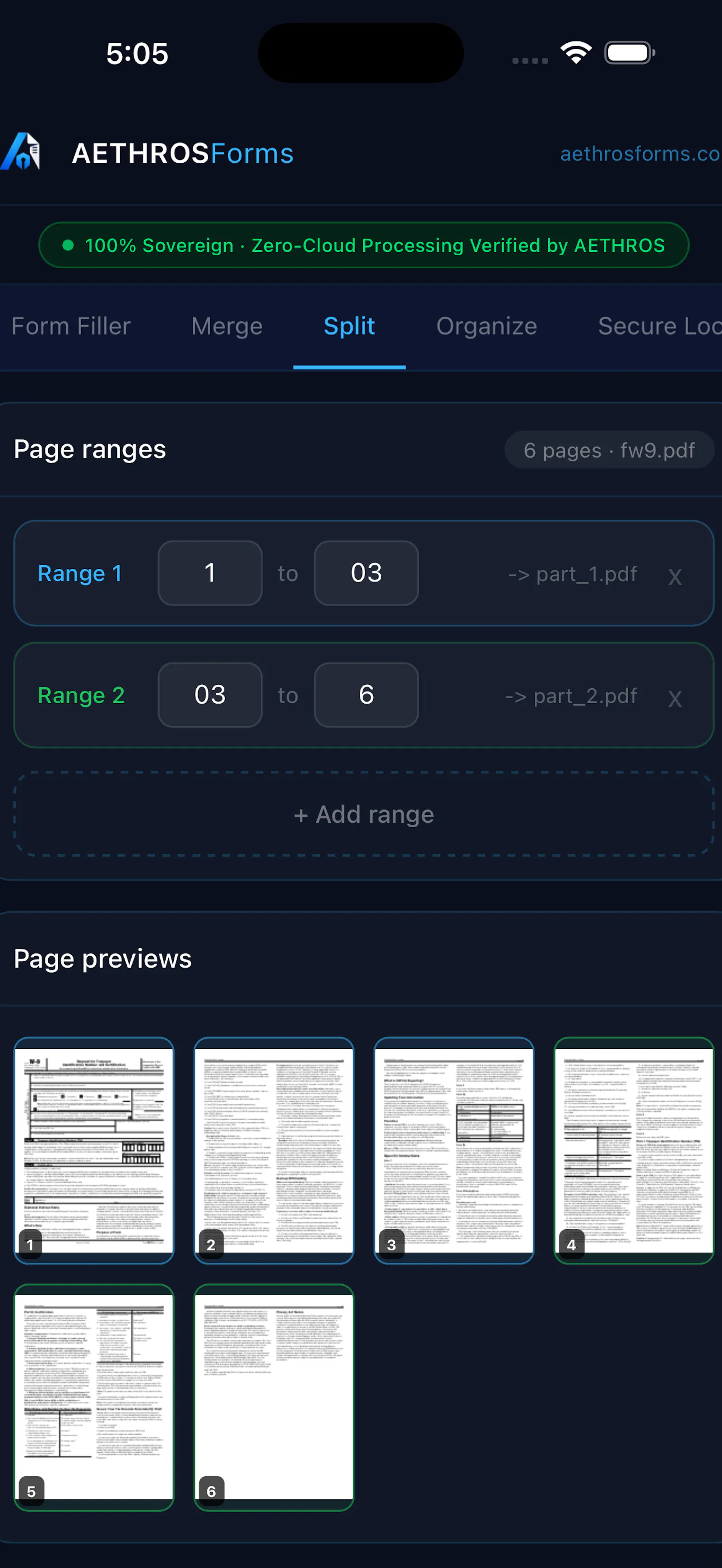Viewport: 722px width, 1568px height.
Task: Select page 3 preview thumbnail
Action: (454, 1150)
